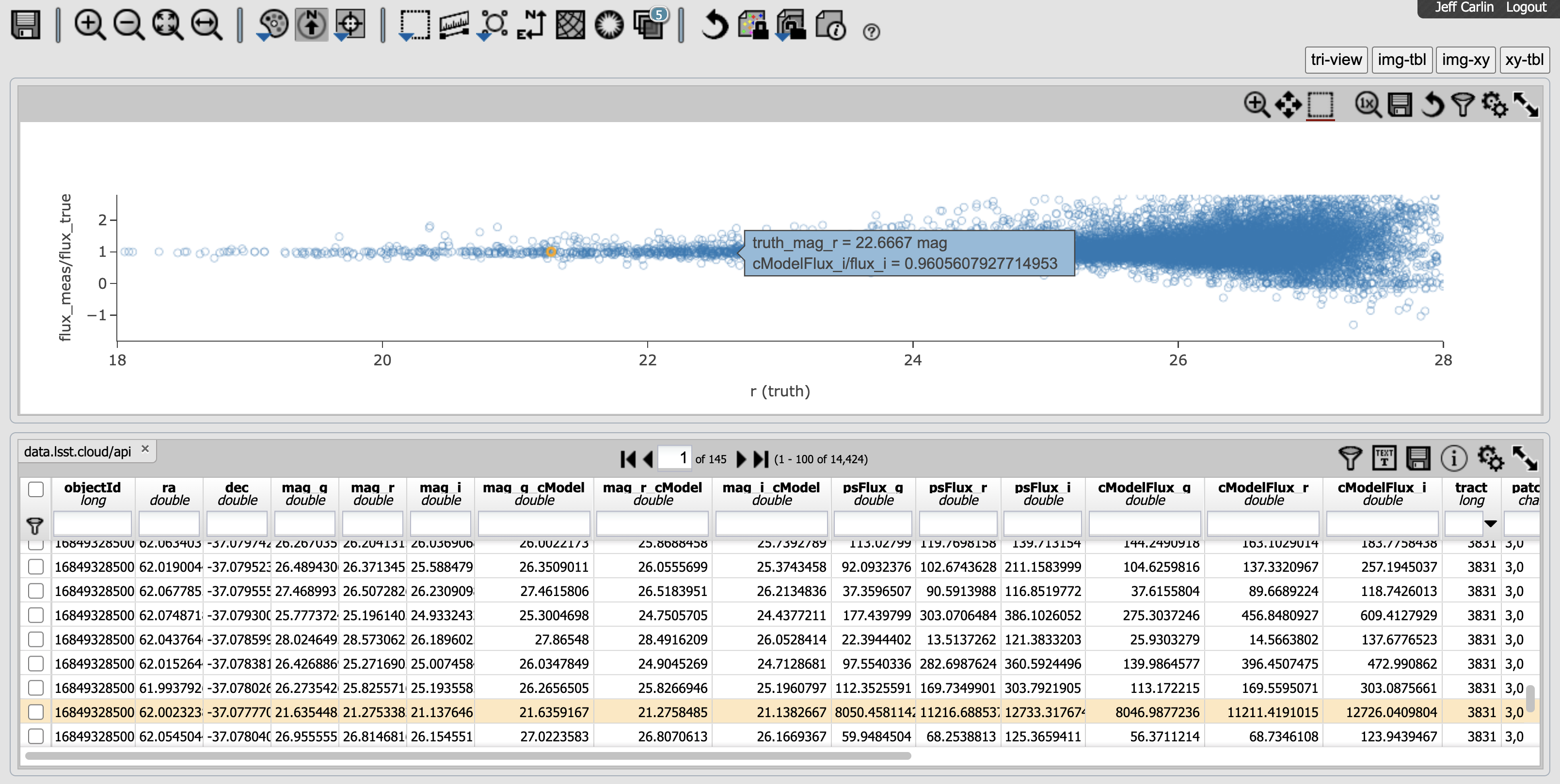Show the N-E compass arrows overlay
Screen dimensions: 1560x784
(532, 25)
